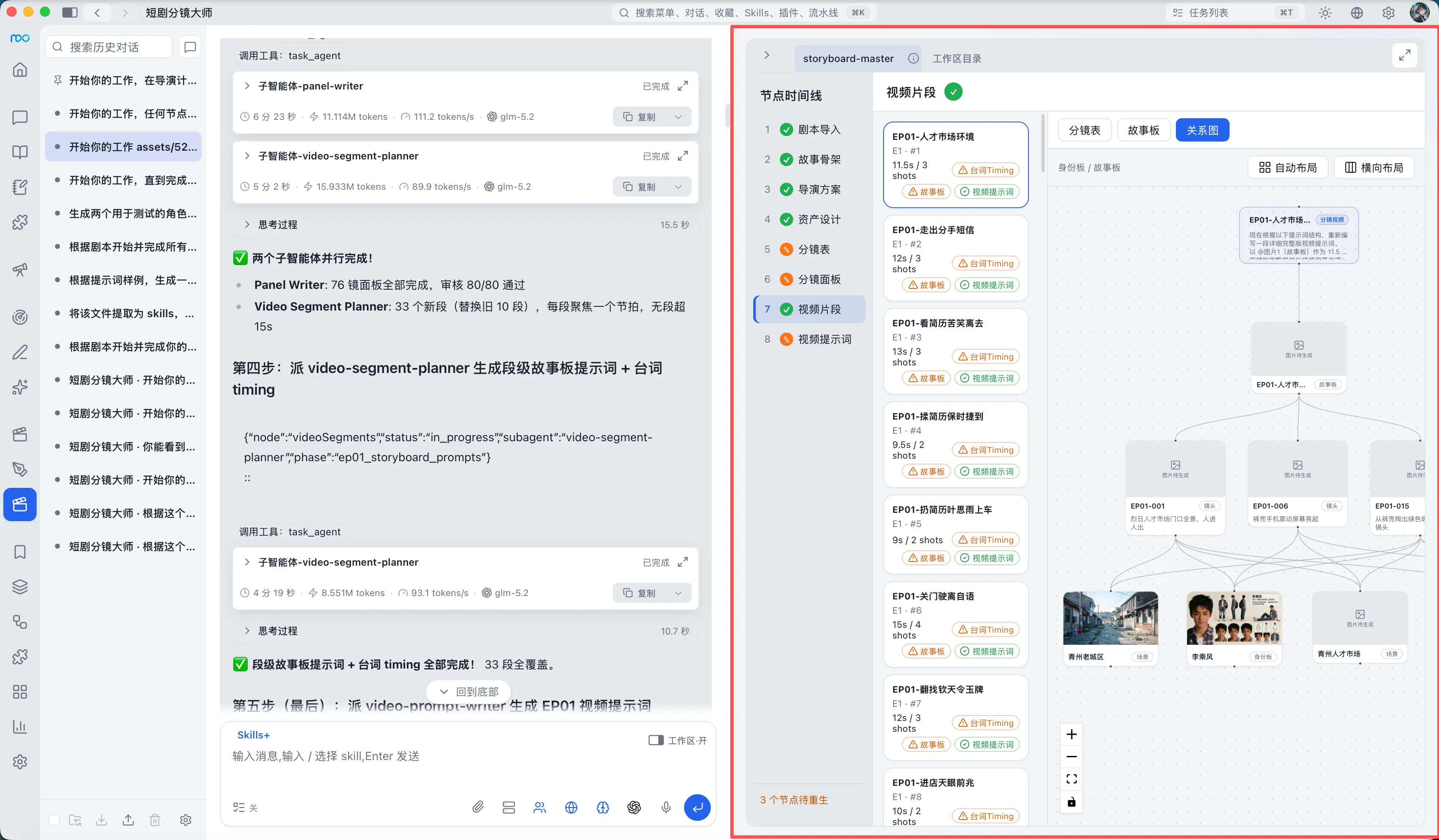Copy the first video-segment-planner output with 复制
The height and width of the screenshot is (840, 1439).
640,187
